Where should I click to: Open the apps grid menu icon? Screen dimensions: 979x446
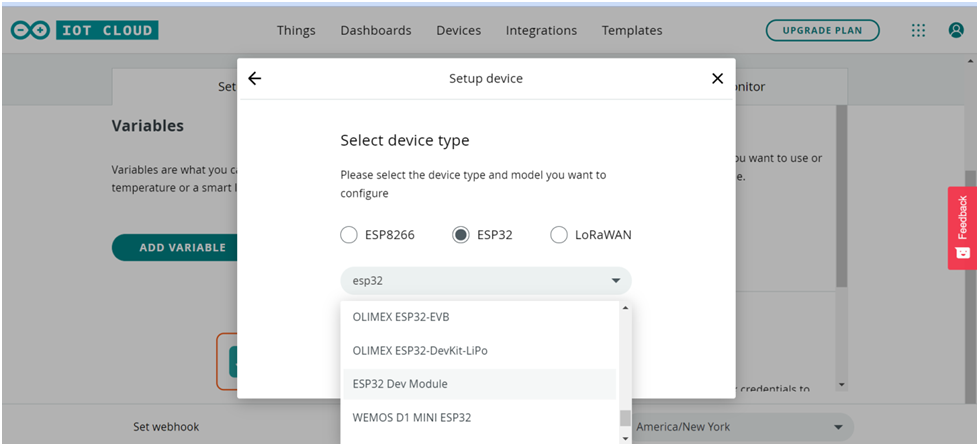[918, 30]
